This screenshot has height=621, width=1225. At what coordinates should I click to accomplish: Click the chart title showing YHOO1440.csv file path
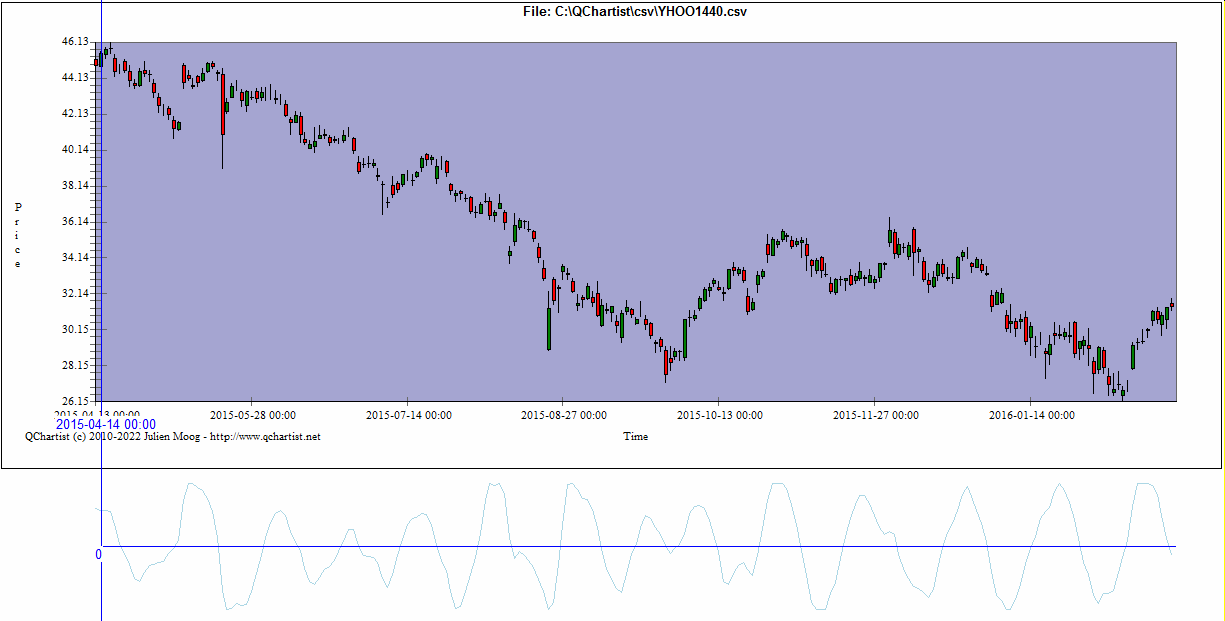click(635, 12)
